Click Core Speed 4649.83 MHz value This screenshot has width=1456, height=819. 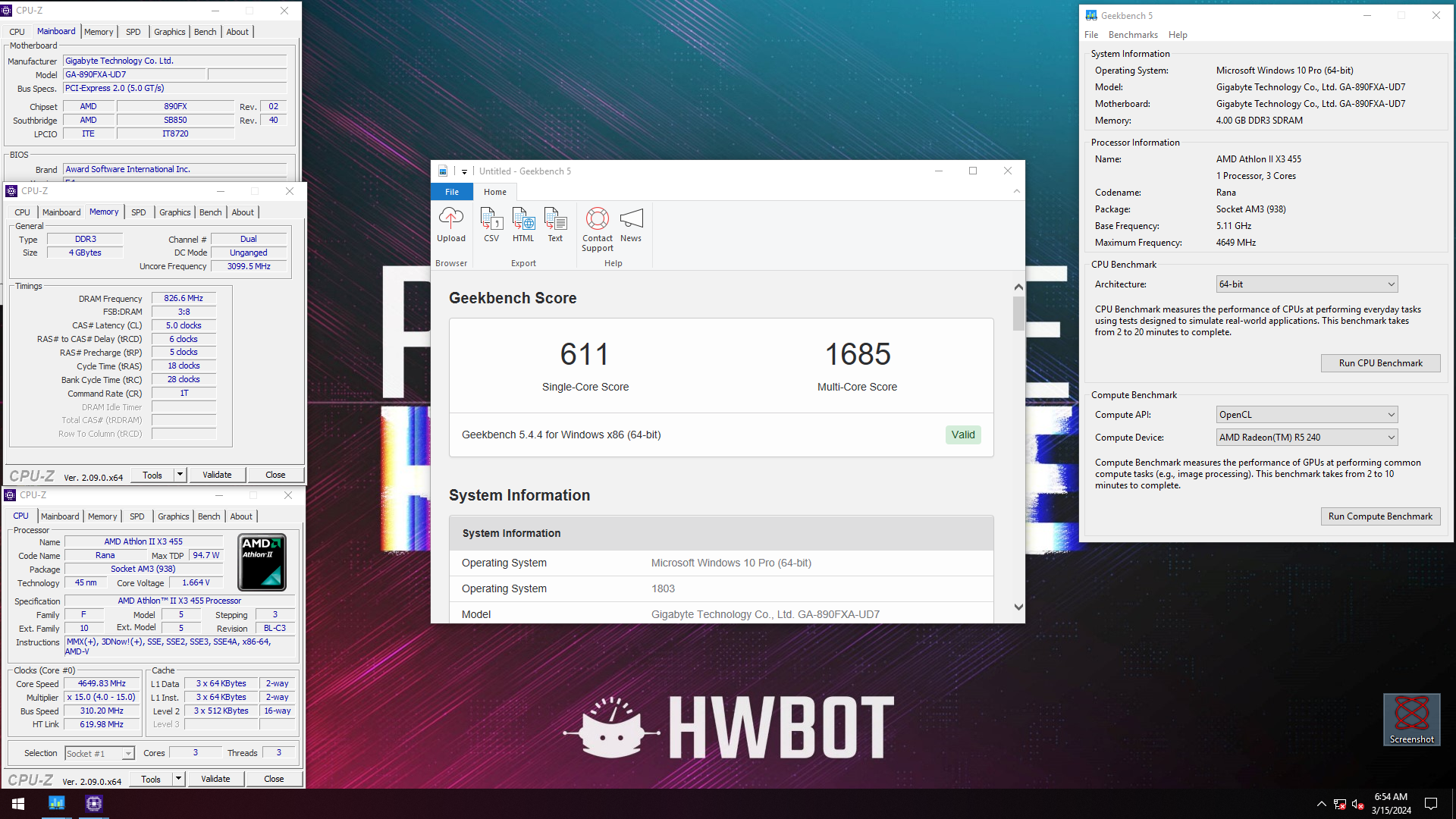click(x=102, y=683)
